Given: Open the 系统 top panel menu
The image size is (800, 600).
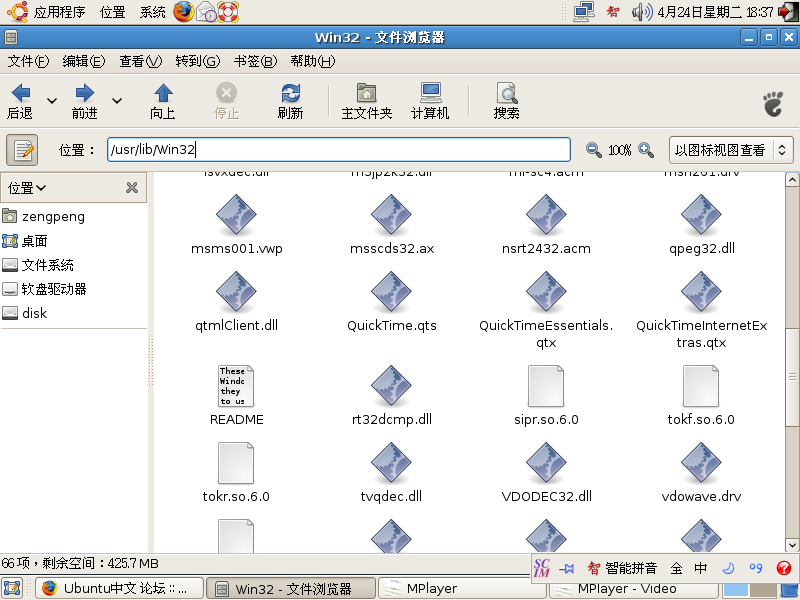Looking at the screenshot, I should click(153, 12).
